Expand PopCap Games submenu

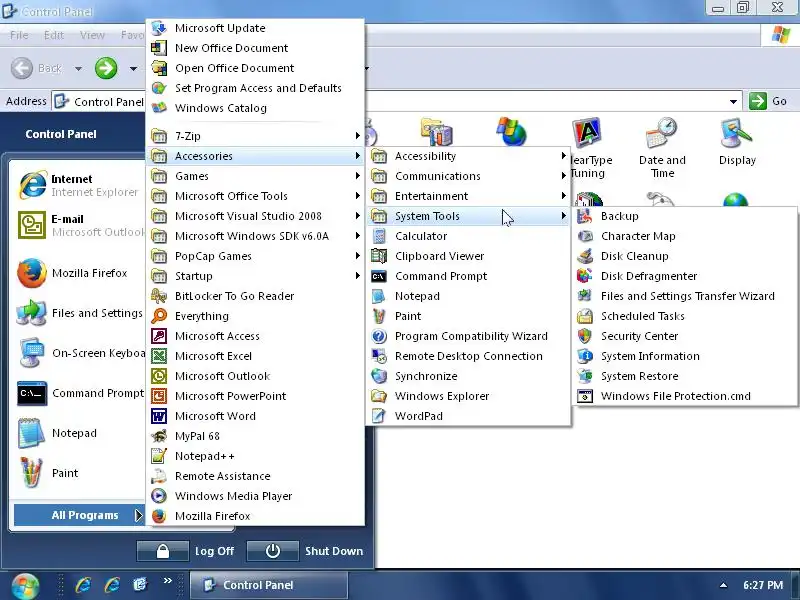(255, 256)
